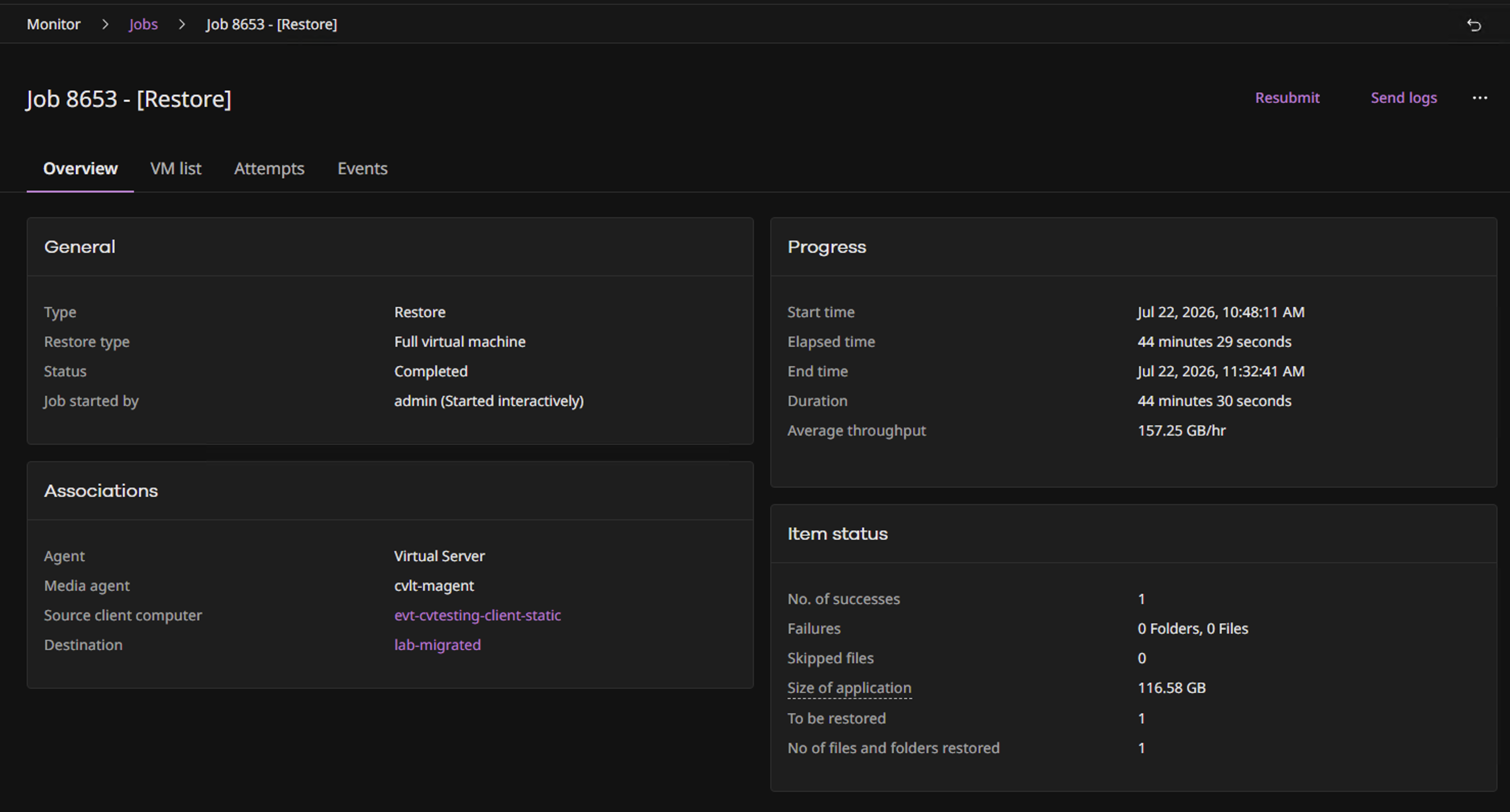Screen dimensions: 1510x812
Task: Go to Jobs breadcrumb link
Action: pos(143,24)
